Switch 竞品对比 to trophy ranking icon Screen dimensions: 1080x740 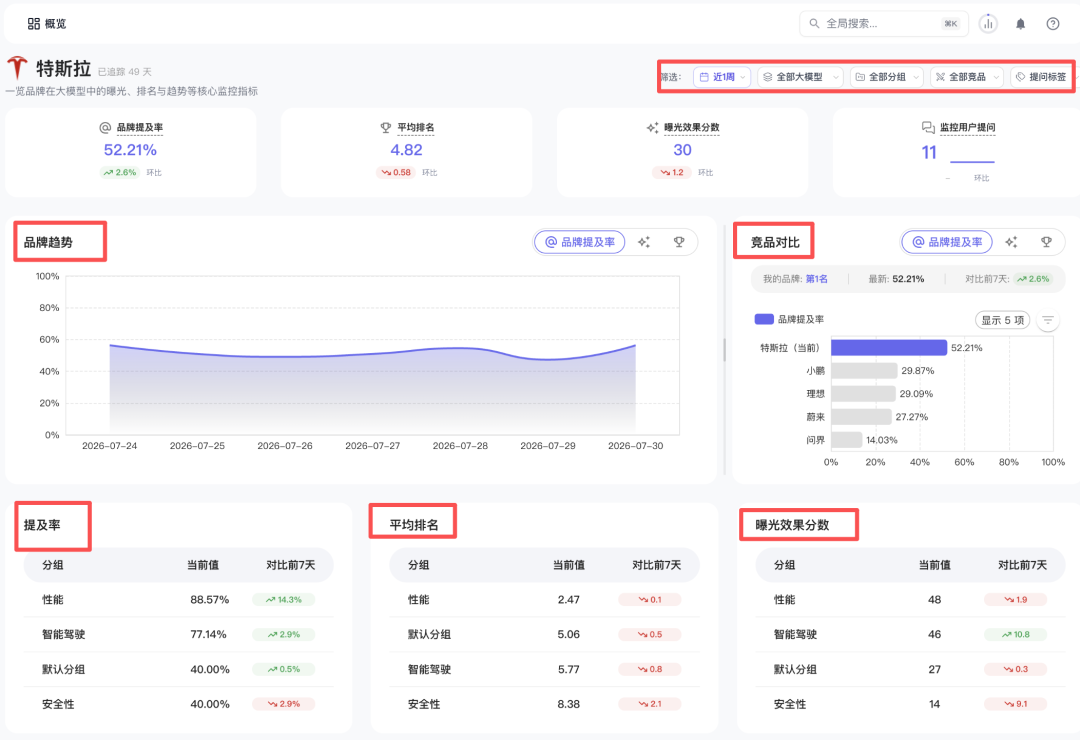click(1046, 242)
